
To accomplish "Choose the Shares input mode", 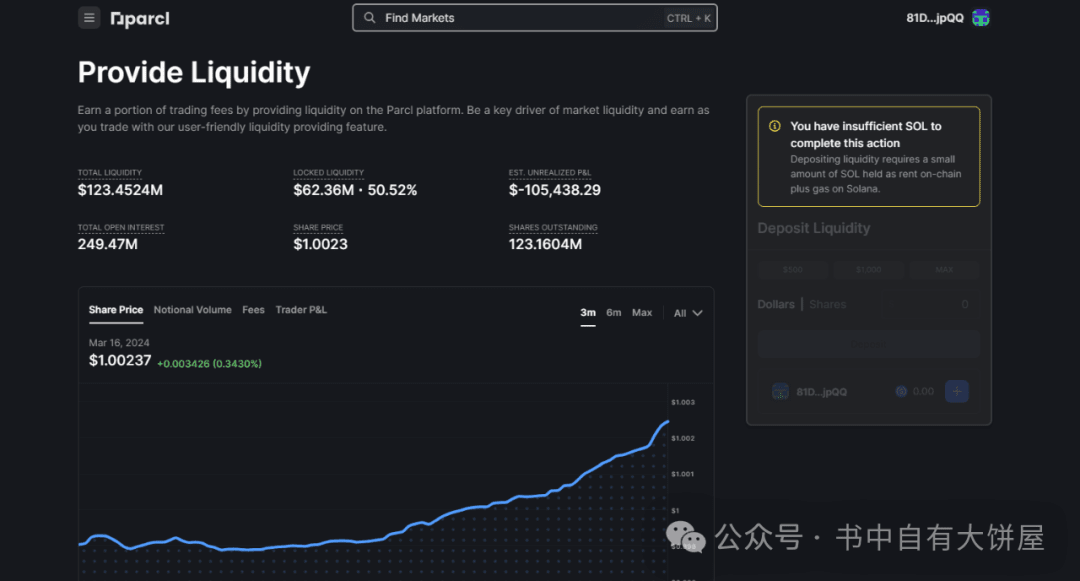I will 828,304.
